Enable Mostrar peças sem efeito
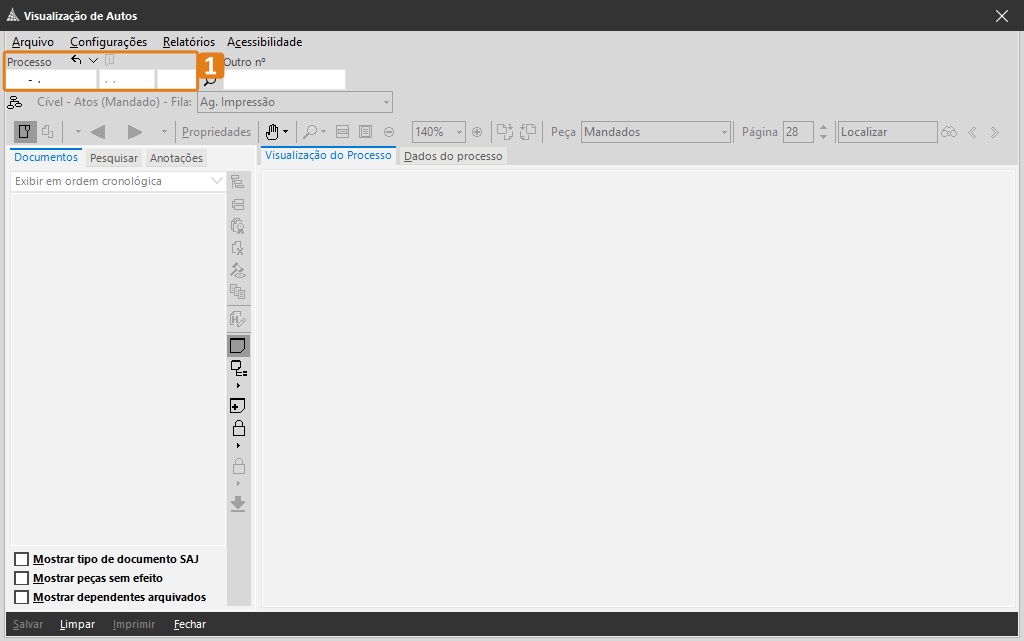The image size is (1024, 641). tap(22, 578)
